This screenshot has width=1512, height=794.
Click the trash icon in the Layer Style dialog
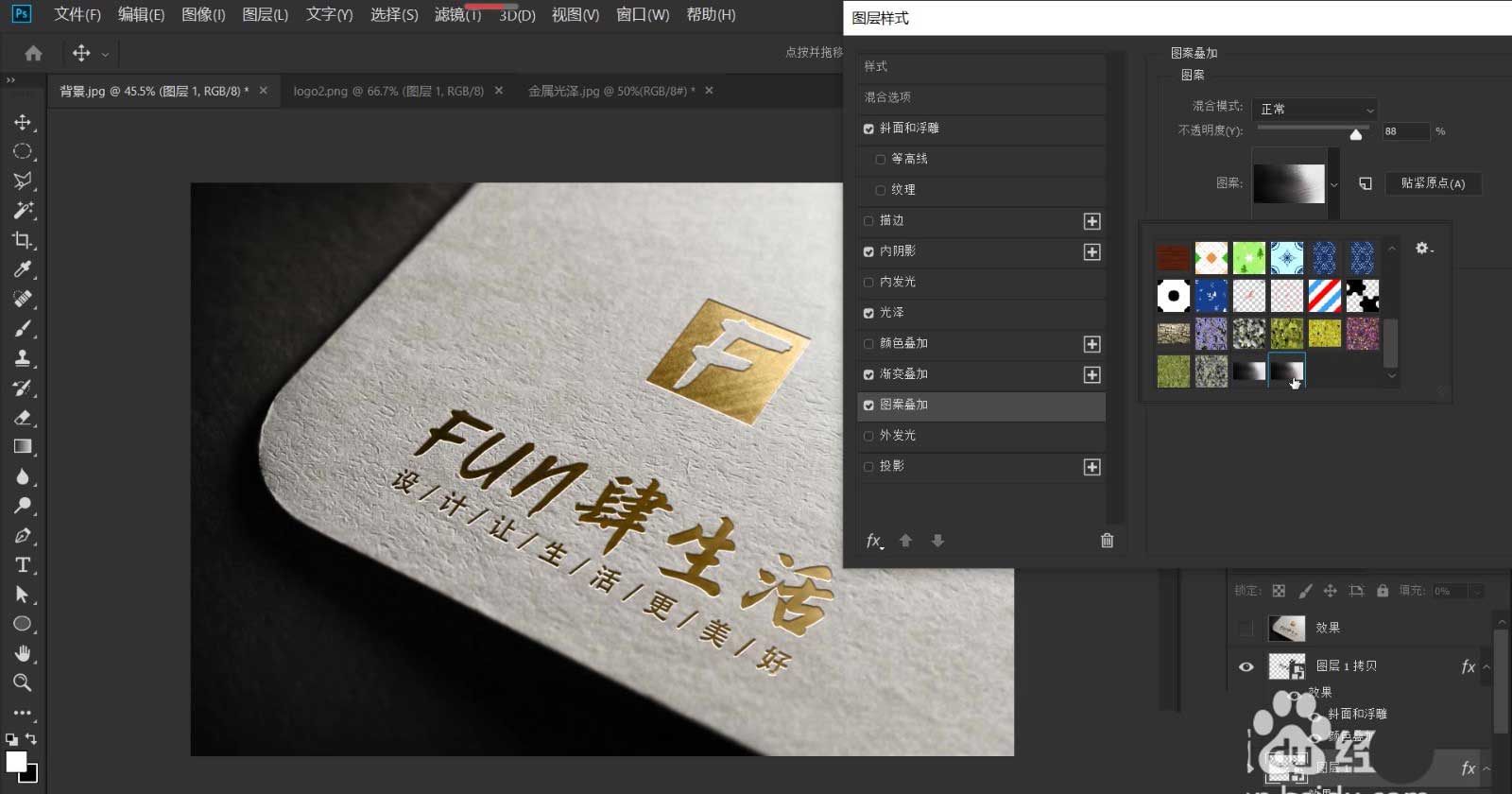coord(1107,541)
